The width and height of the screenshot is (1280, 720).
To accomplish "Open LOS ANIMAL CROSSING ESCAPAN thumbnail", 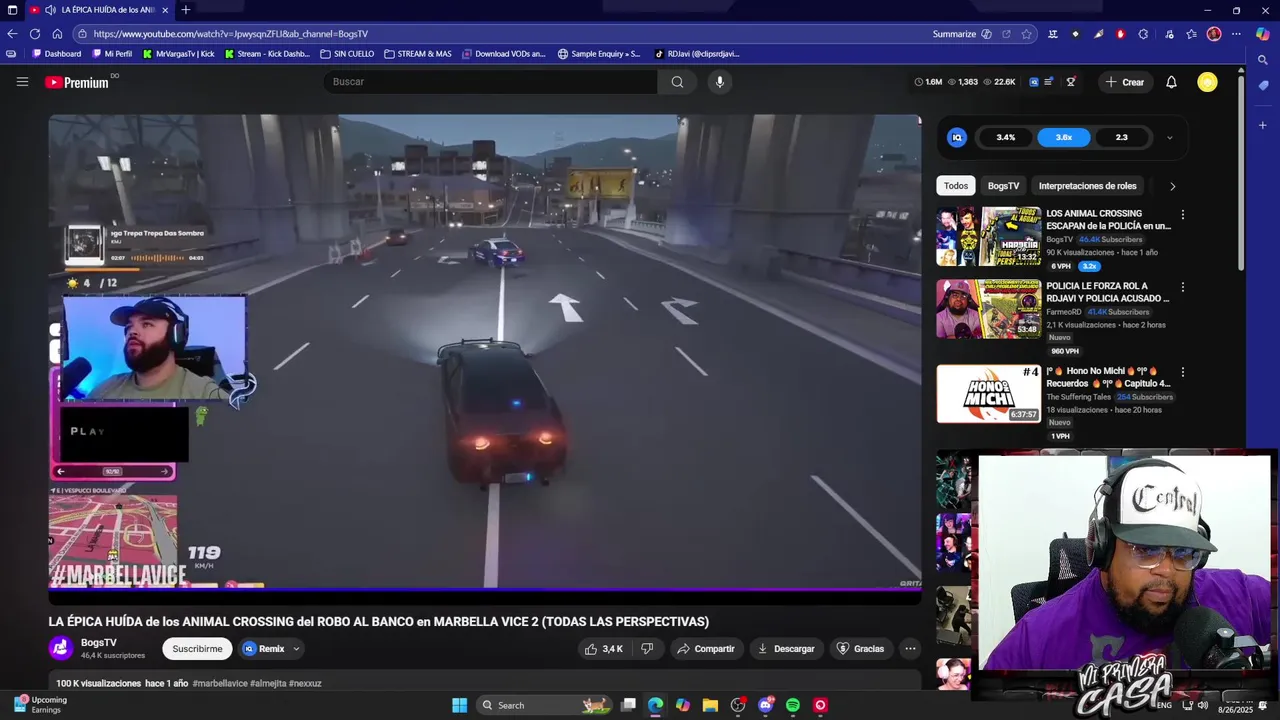I will [989, 236].
